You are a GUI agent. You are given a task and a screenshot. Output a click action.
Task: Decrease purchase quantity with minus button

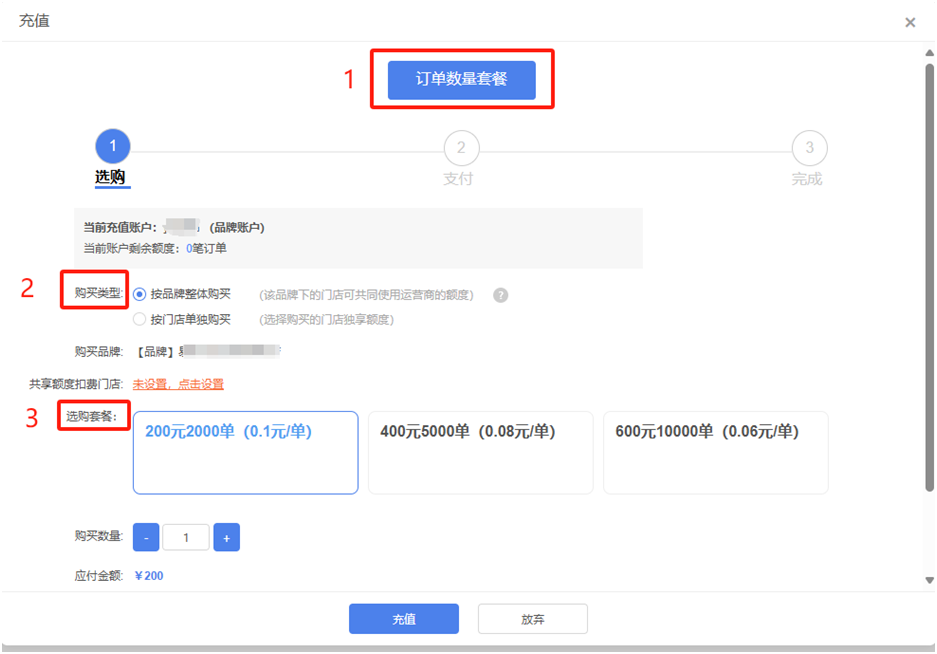[146, 538]
